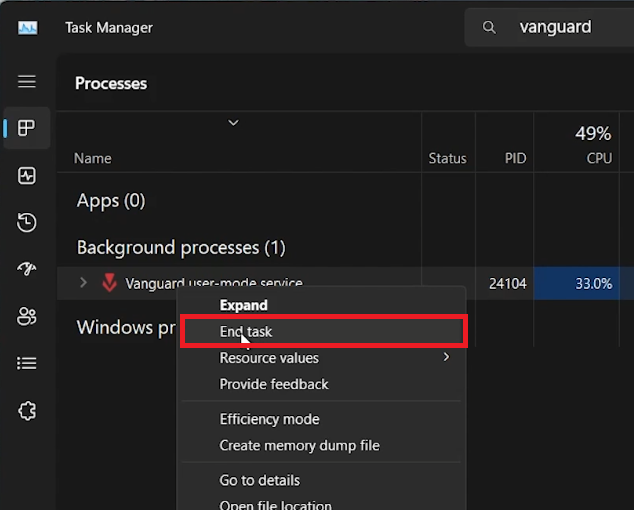Open the Users page icon
634x510 pixels.
(27, 316)
